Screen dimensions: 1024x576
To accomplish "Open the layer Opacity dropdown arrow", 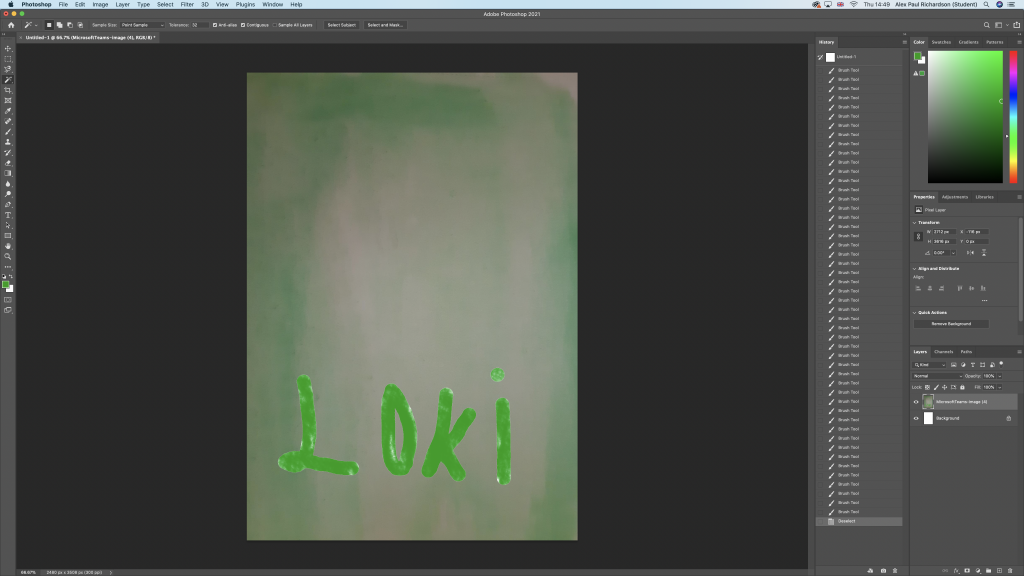I will pyautogui.click(x=1000, y=376).
